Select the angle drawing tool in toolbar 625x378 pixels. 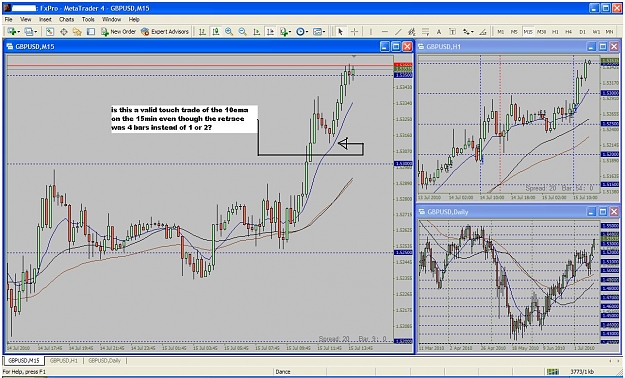pyautogui.click(x=483, y=32)
